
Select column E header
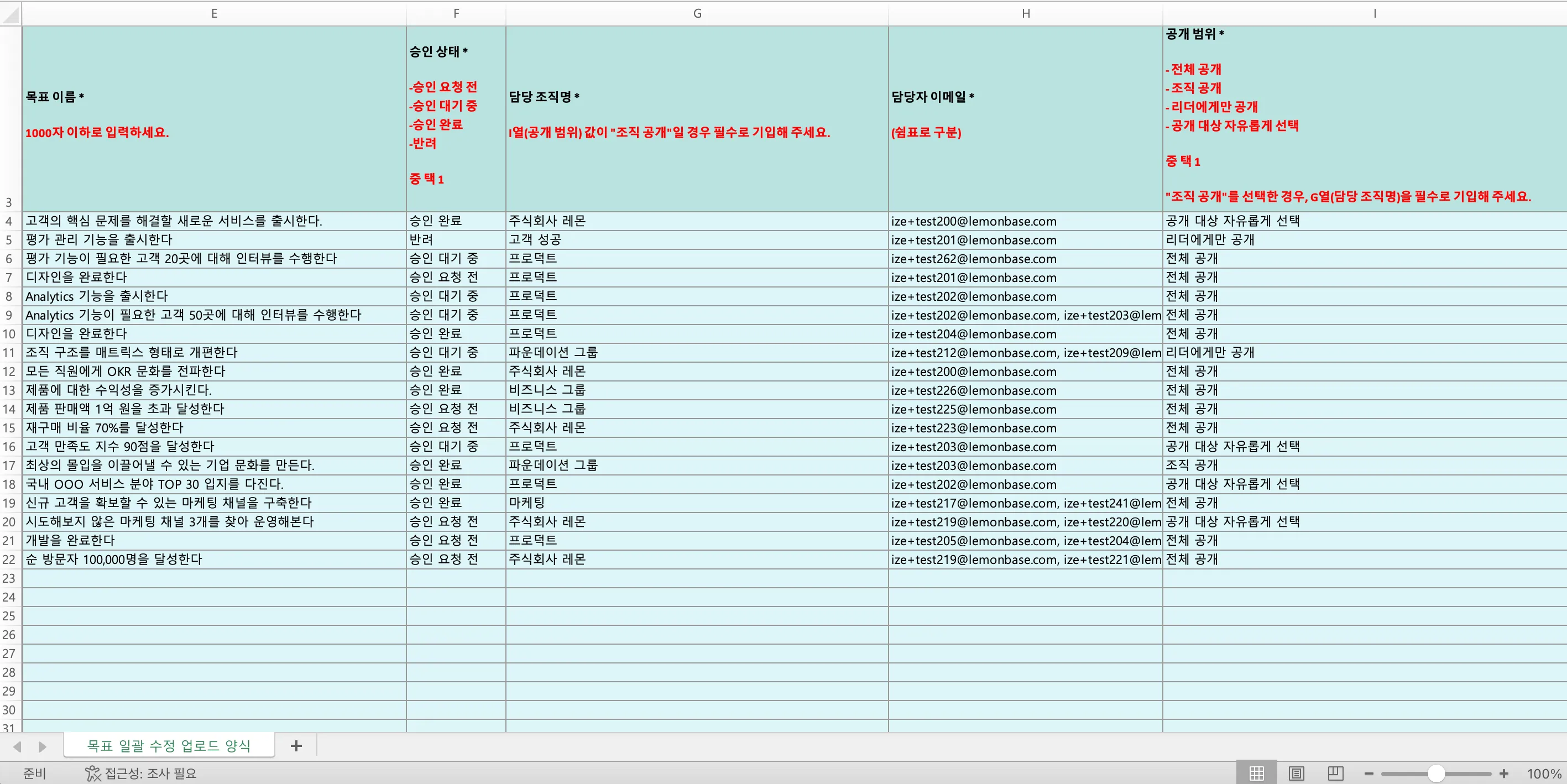(214, 13)
